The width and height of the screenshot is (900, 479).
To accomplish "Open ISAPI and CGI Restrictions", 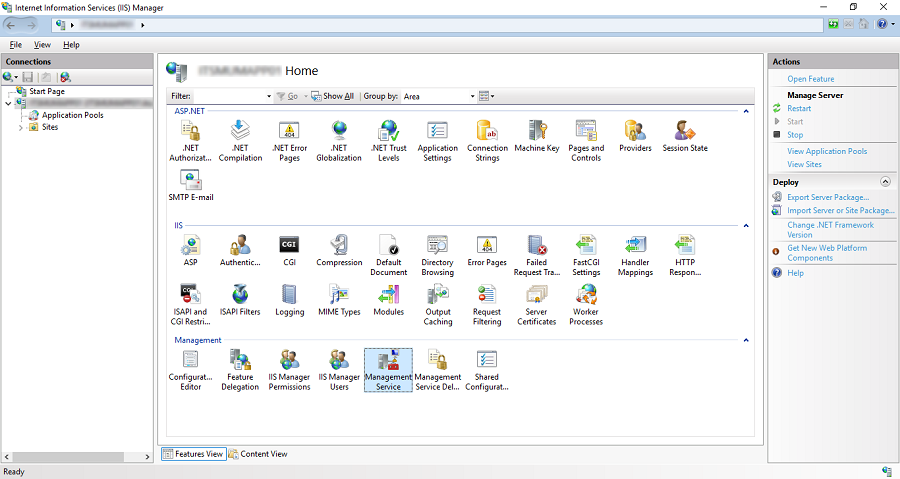I will [191, 305].
